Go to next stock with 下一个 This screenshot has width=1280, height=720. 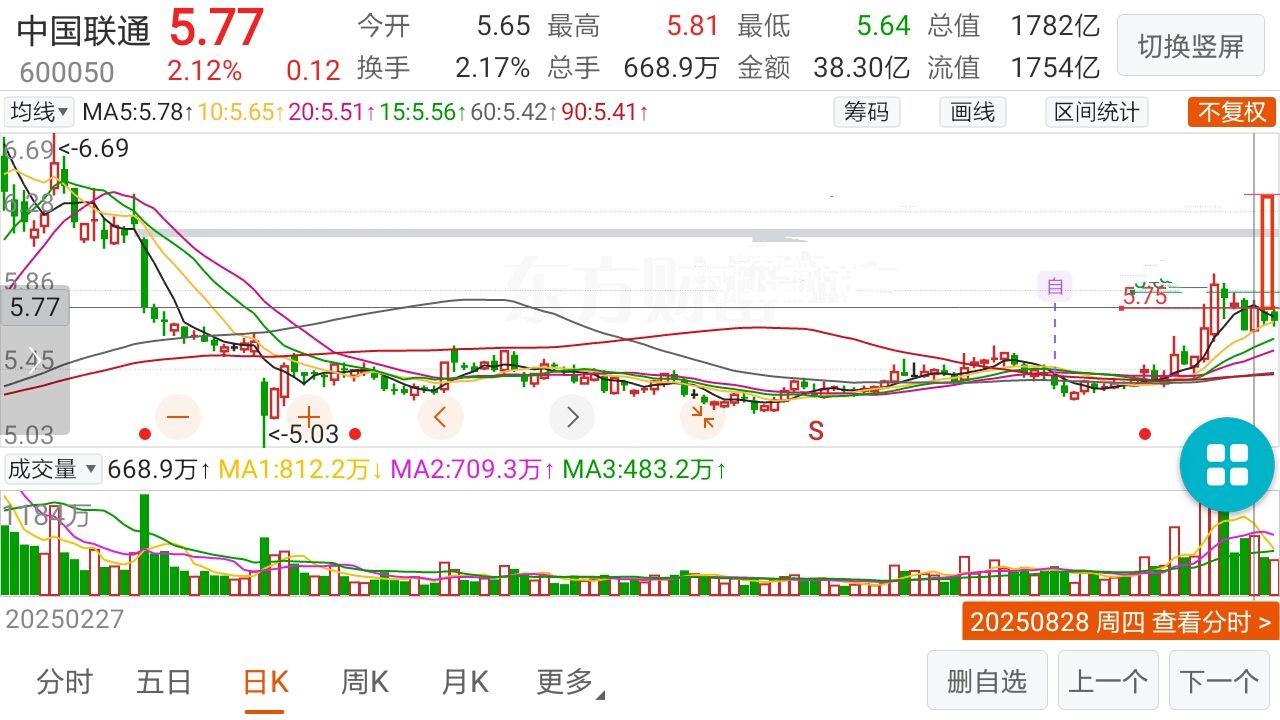tap(1219, 682)
